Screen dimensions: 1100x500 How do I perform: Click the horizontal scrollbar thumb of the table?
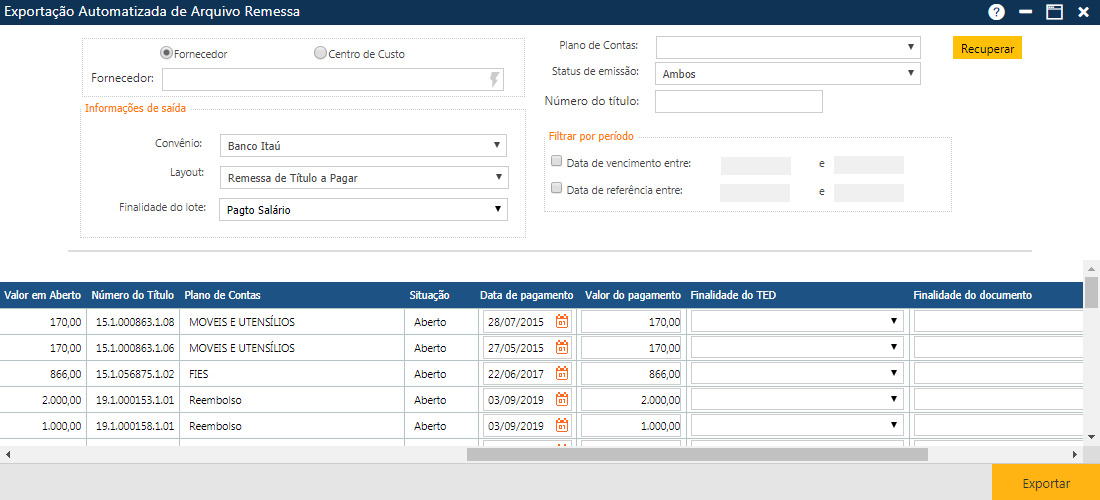click(x=697, y=454)
